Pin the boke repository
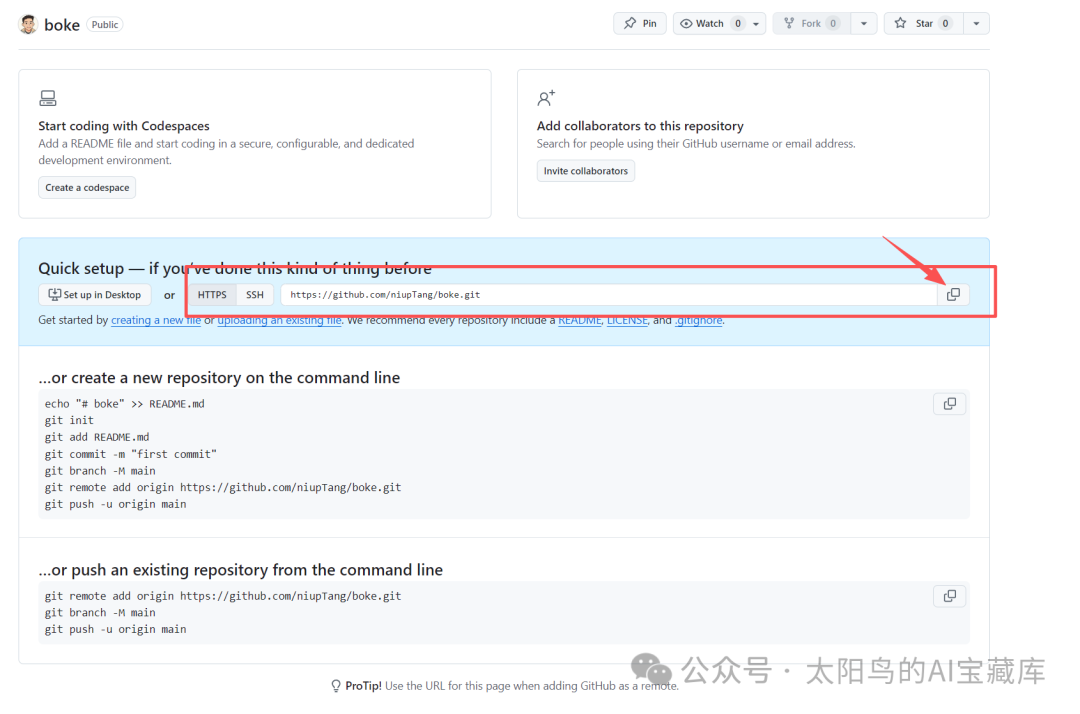The width and height of the screenshot is (1080, 714). pyautogui.click(x=640, y=23)
